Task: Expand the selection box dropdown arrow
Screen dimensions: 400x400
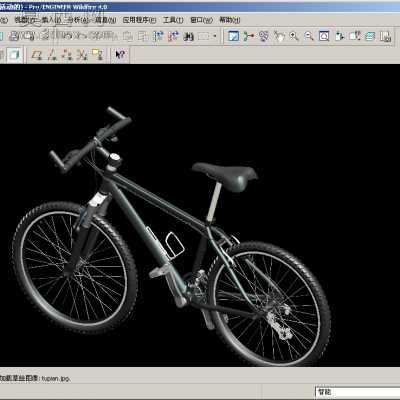Action: click(215, 36)
